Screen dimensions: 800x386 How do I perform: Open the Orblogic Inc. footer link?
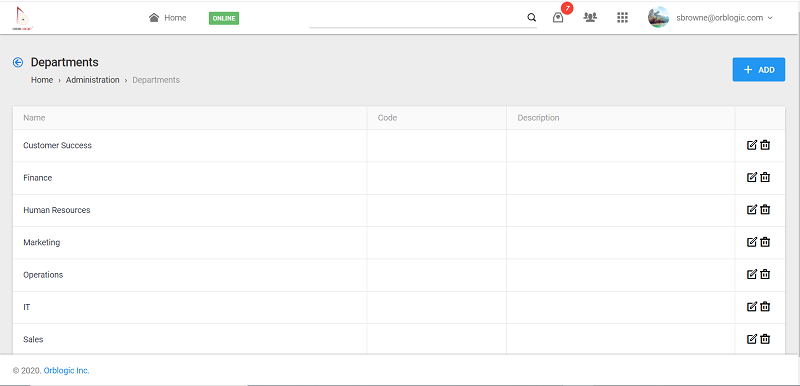[66, 371]
